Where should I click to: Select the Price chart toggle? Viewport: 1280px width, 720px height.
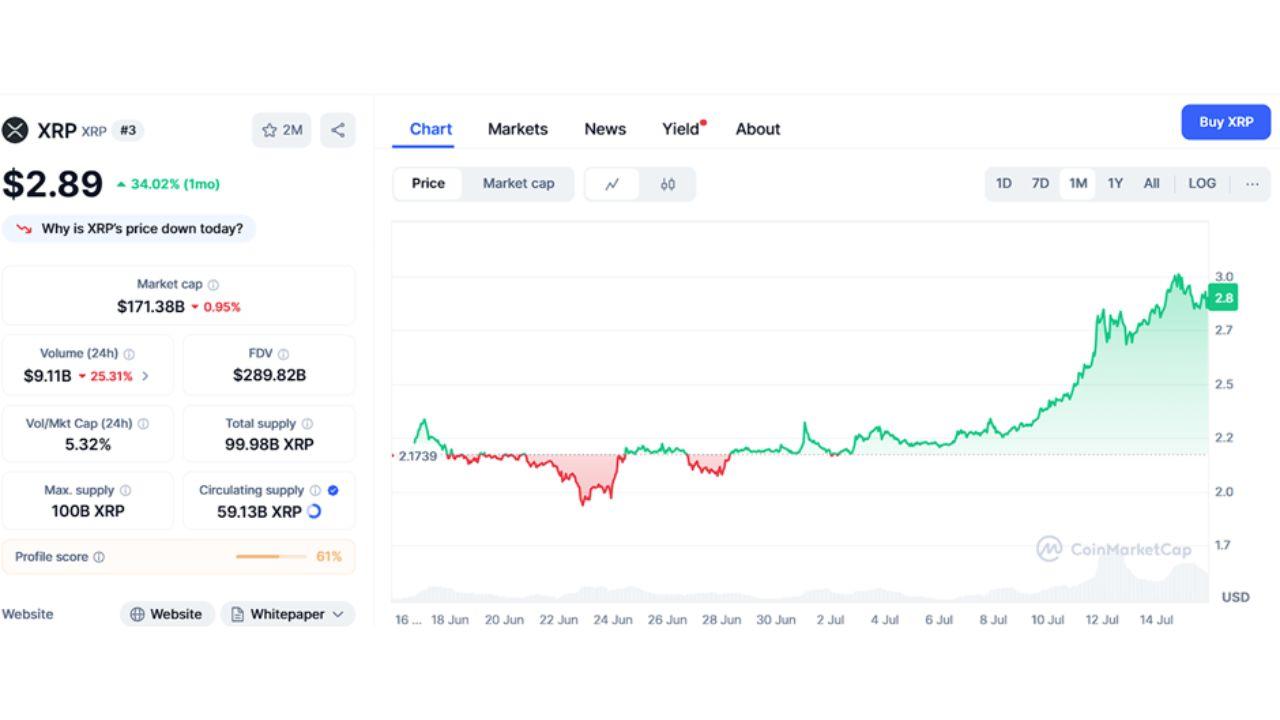coord(428,184)
